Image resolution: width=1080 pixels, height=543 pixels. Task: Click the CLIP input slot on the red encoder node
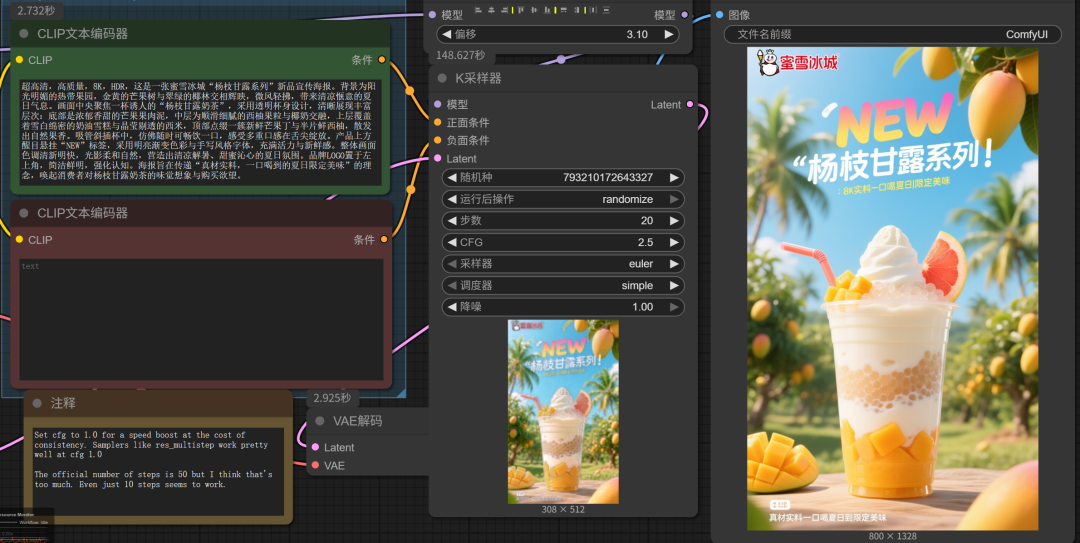19,239
